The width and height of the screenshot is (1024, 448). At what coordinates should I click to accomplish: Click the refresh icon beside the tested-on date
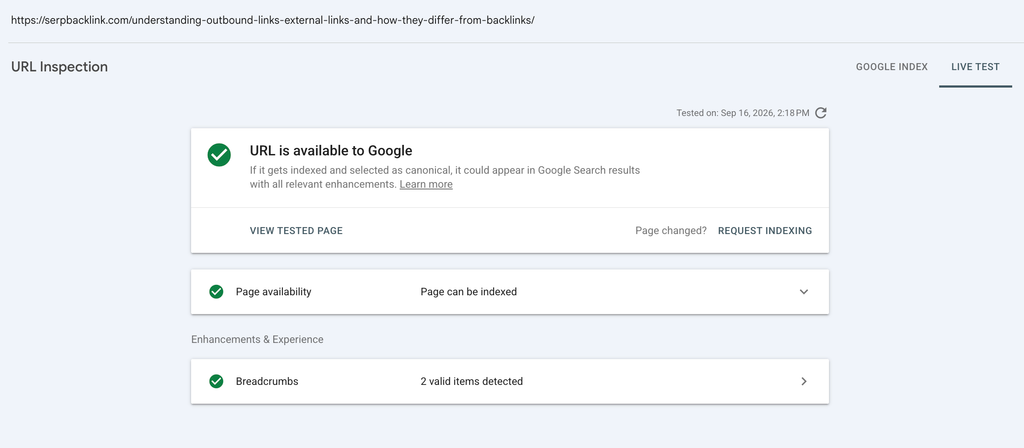[x=821, y=113]
